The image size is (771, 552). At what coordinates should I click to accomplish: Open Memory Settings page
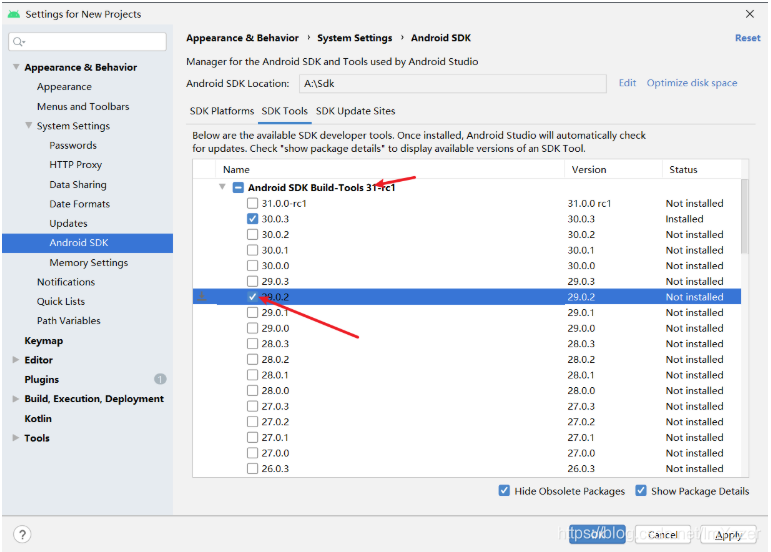coord(89,262)
